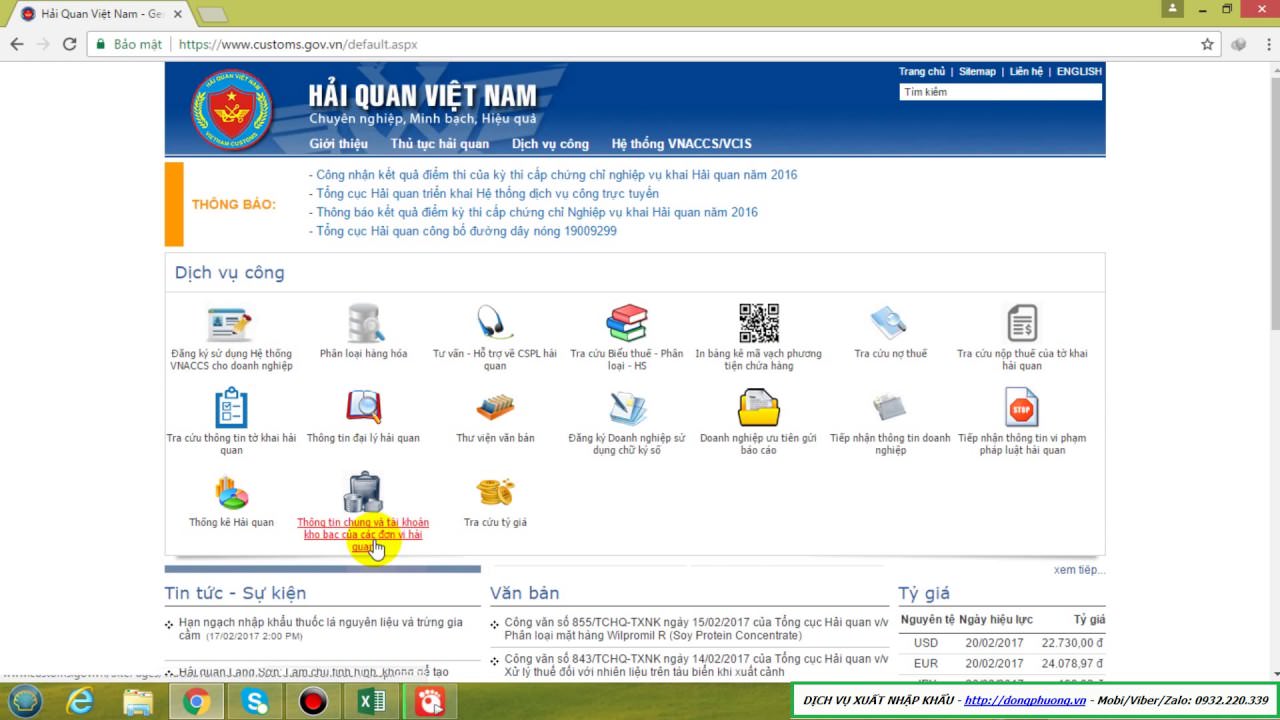The height and width of the screenshot is (720, 1280).
Task: Click the gold coins Tra cứu tỷ giá icon
Action: click(494, 492)
